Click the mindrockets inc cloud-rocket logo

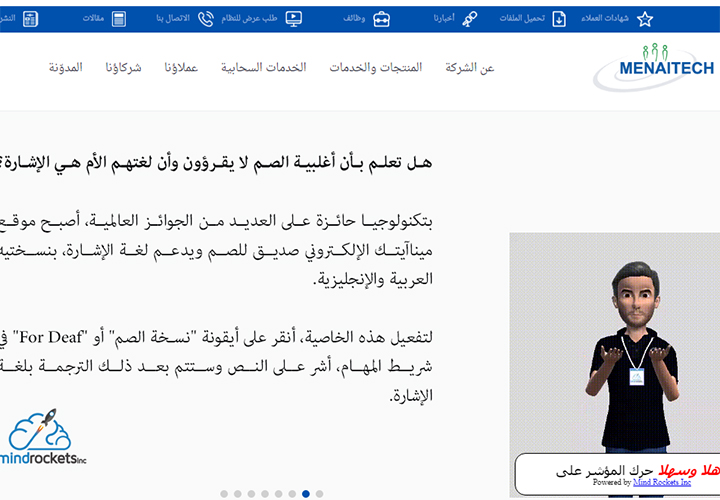point(42,437)
